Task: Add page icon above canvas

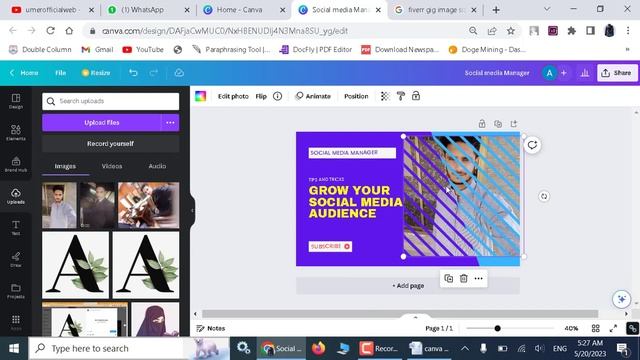Action: click(x=513, y=124)
